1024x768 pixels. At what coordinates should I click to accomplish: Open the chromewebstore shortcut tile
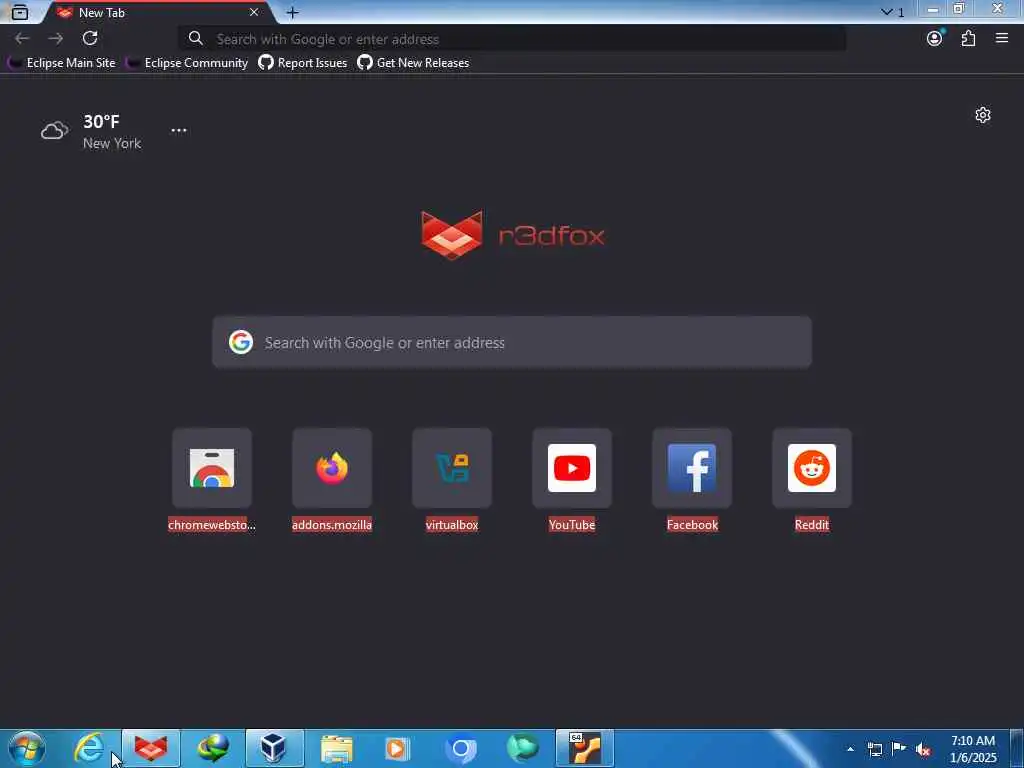click(x=212, y=468)
